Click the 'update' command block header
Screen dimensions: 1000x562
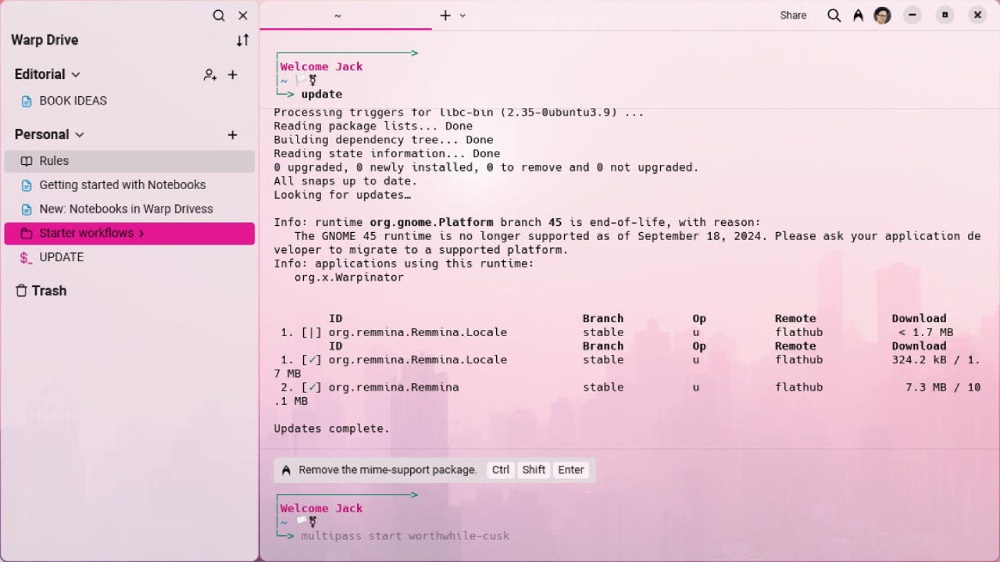(321, 94)
